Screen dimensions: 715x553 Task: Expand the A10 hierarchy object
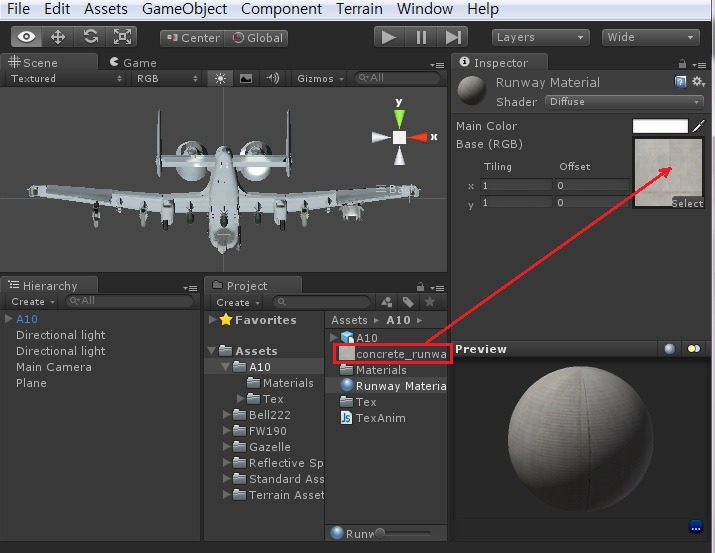[x=8, y=319]
